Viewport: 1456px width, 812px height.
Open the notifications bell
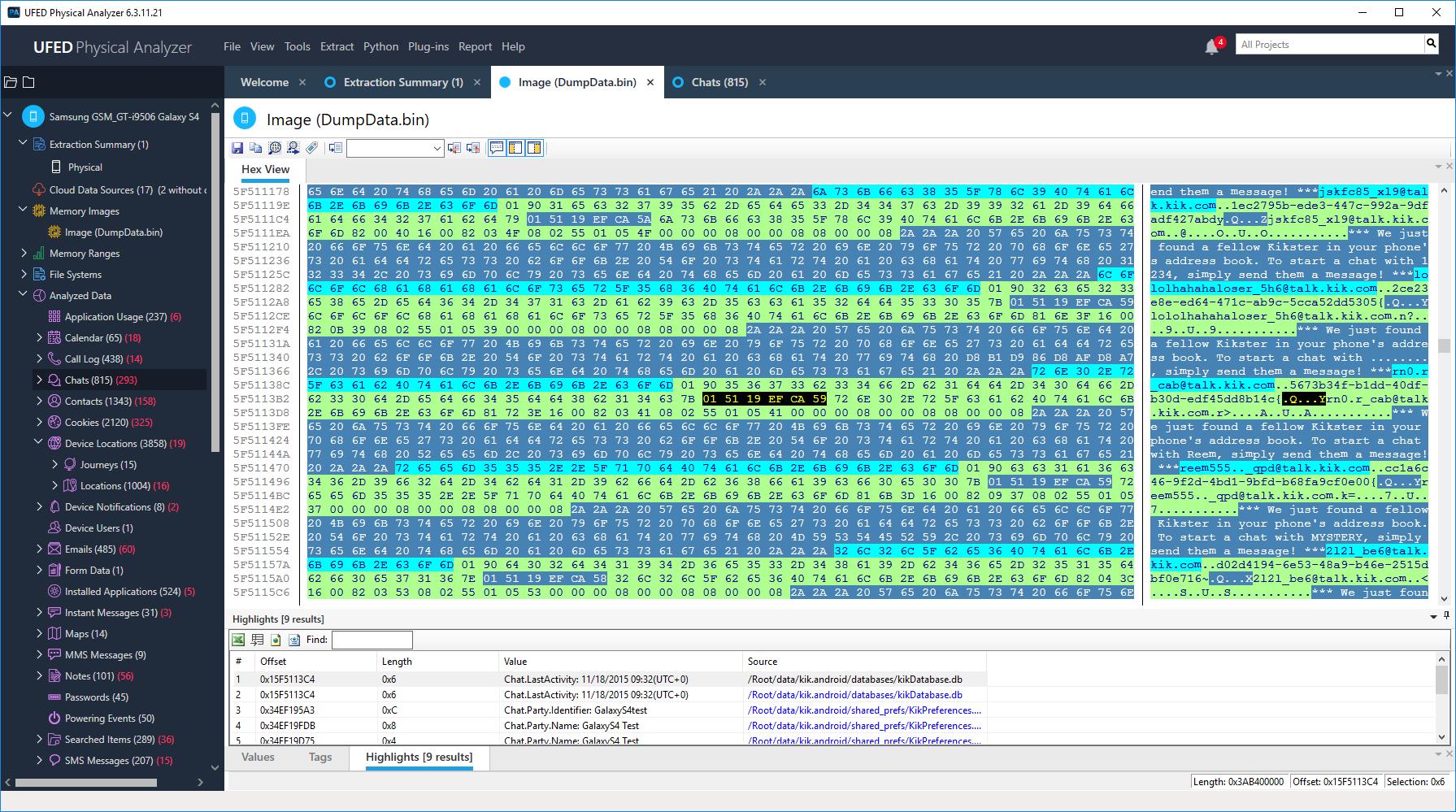coord(1211,46)
